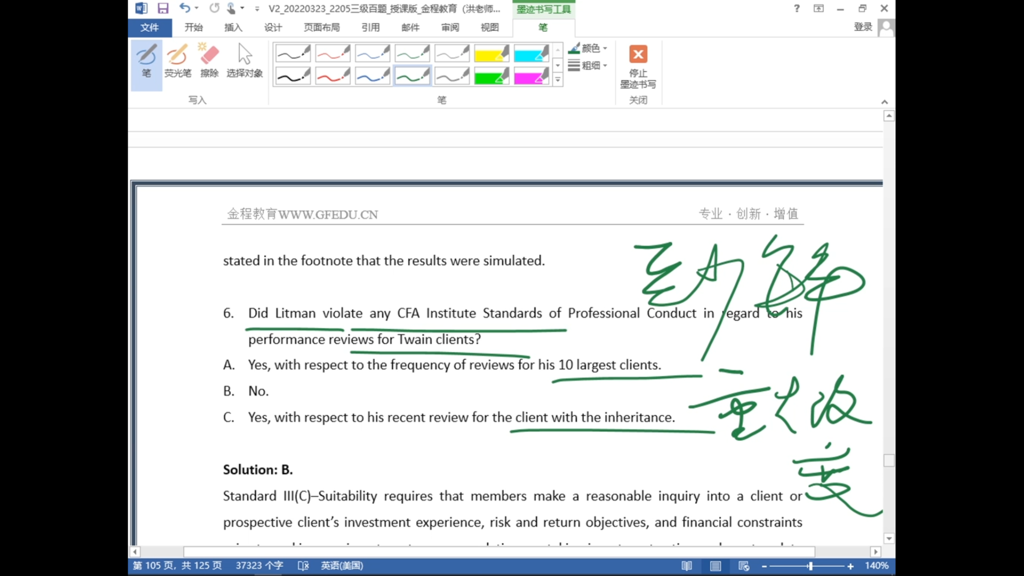This screenshot has width=1024, height=576.
Task: Click the 选择对象 select objects cursor
Action: (244, 60)
